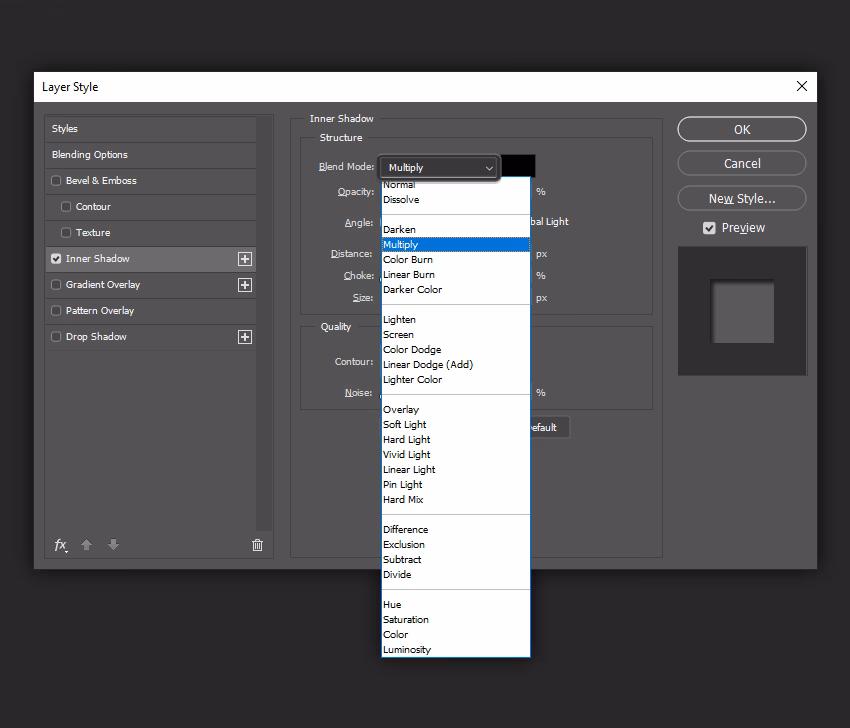Click the up arrow to reorder effects
The width and height of the screenshot is (850, 728).
86,545
